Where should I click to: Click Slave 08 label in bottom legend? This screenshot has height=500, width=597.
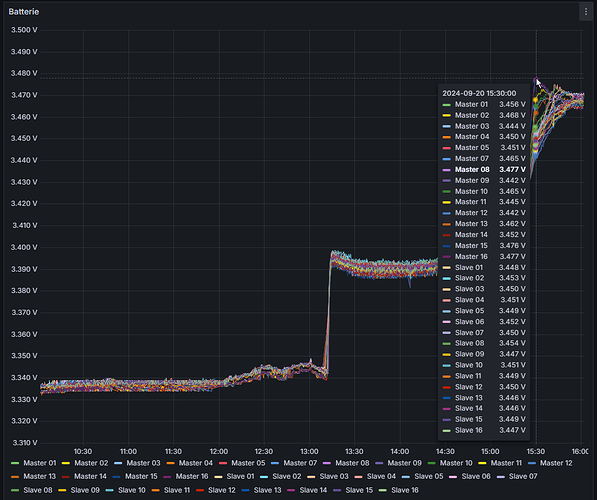click(38, 490)
